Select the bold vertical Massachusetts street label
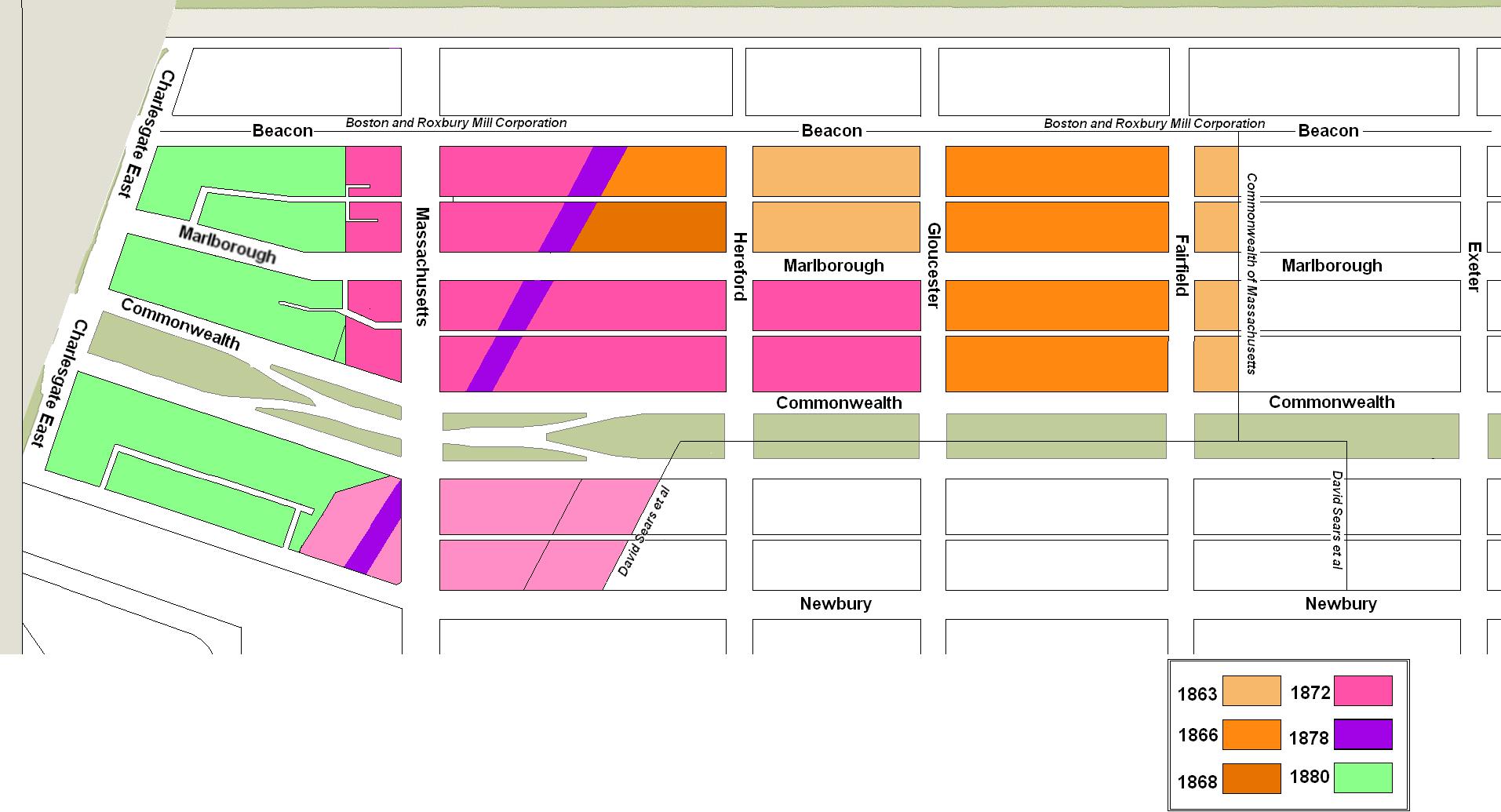The height and width of the screenshot is (812, 1501). tap(421, 267)
